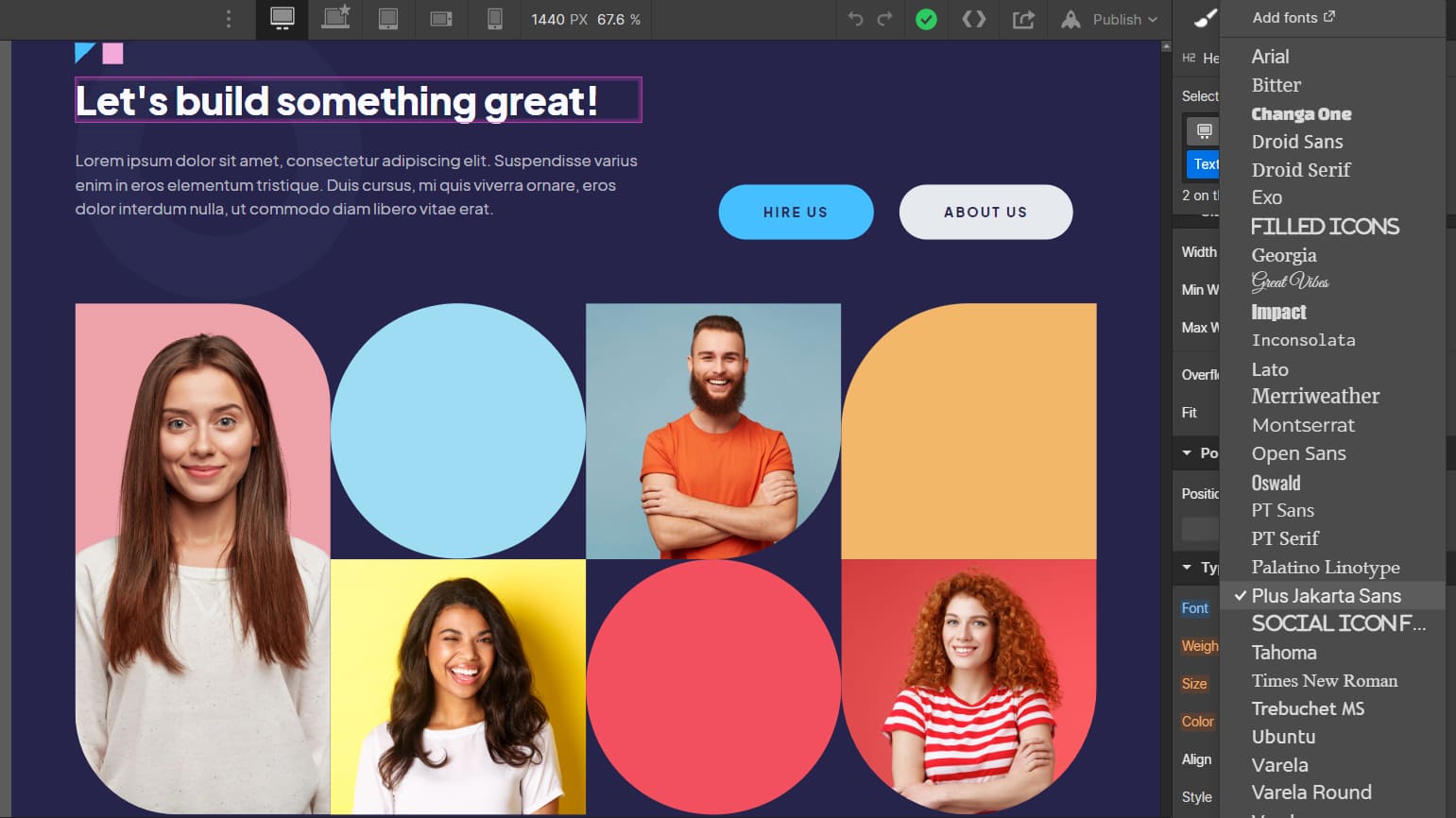Select the desktop preview mode icon
This screenshot has height=818, width=1456.
(281, 19)
